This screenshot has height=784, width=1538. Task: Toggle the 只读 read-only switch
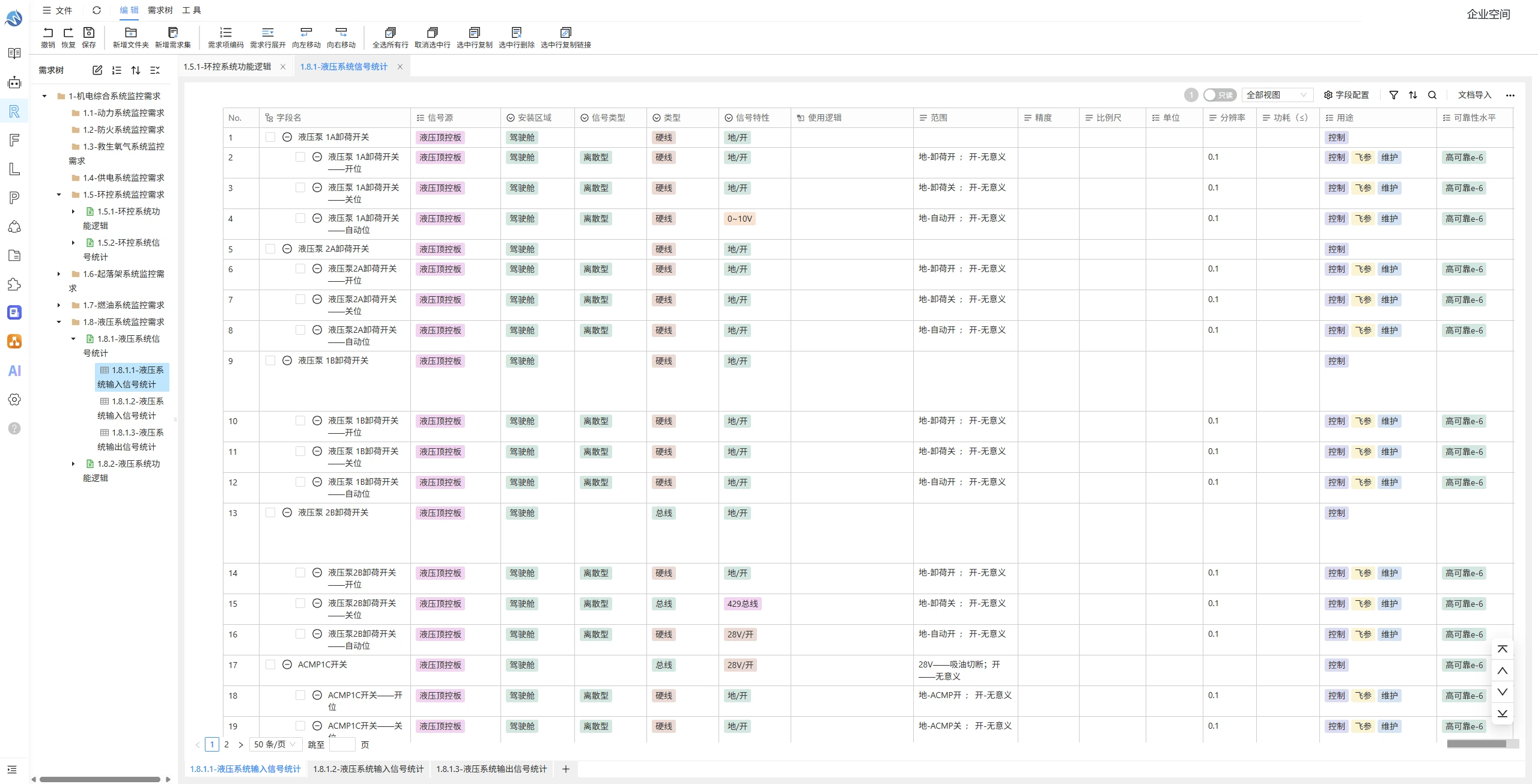(x=1220, y=95)
